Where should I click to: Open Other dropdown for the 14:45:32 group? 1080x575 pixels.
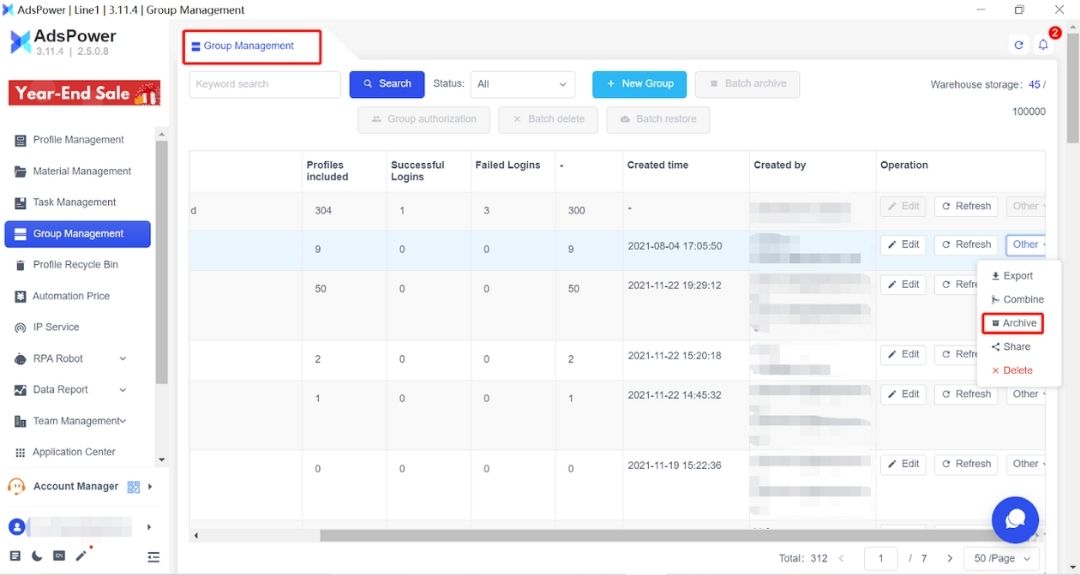click(x=1026, y=395)
